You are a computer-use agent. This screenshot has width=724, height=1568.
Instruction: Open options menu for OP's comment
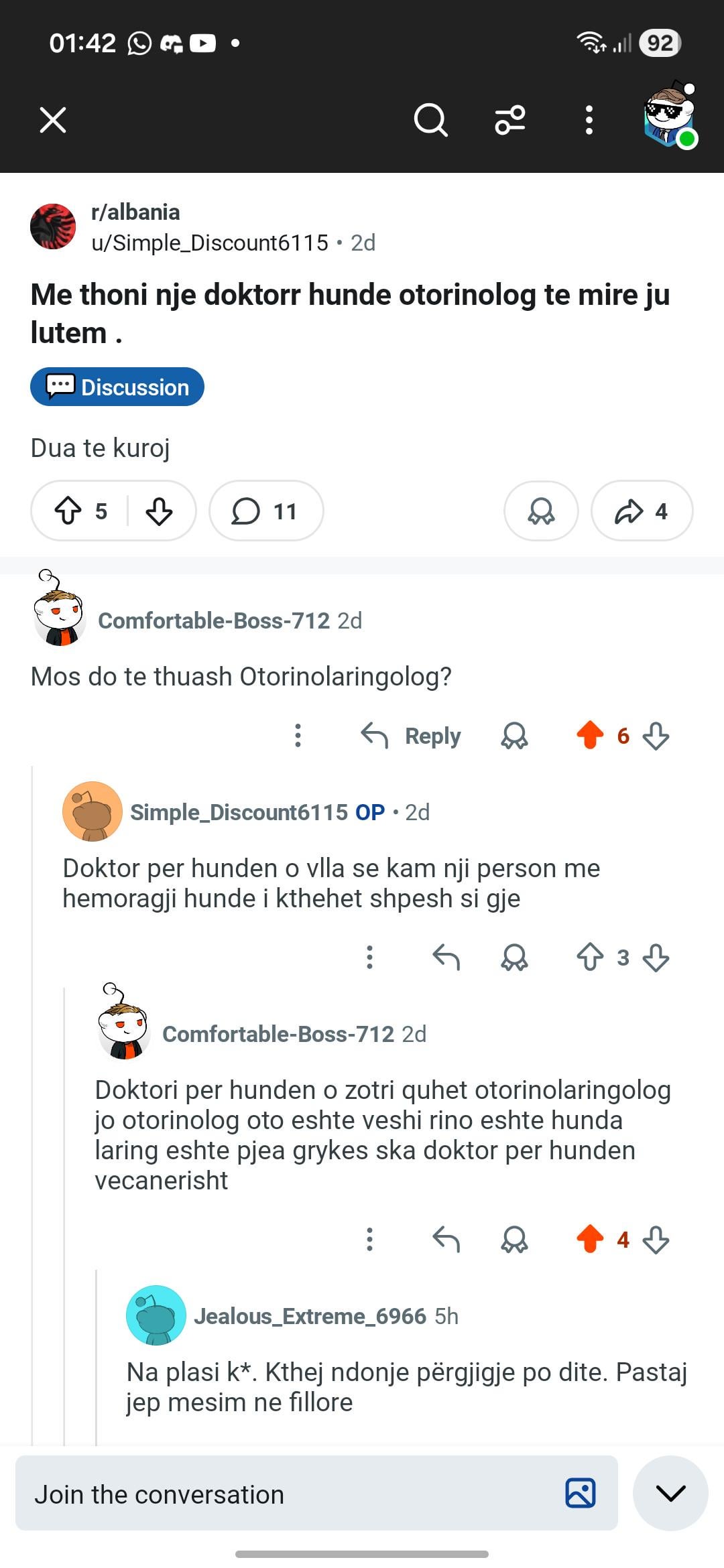pyautogui.click(x=369, y=958)
